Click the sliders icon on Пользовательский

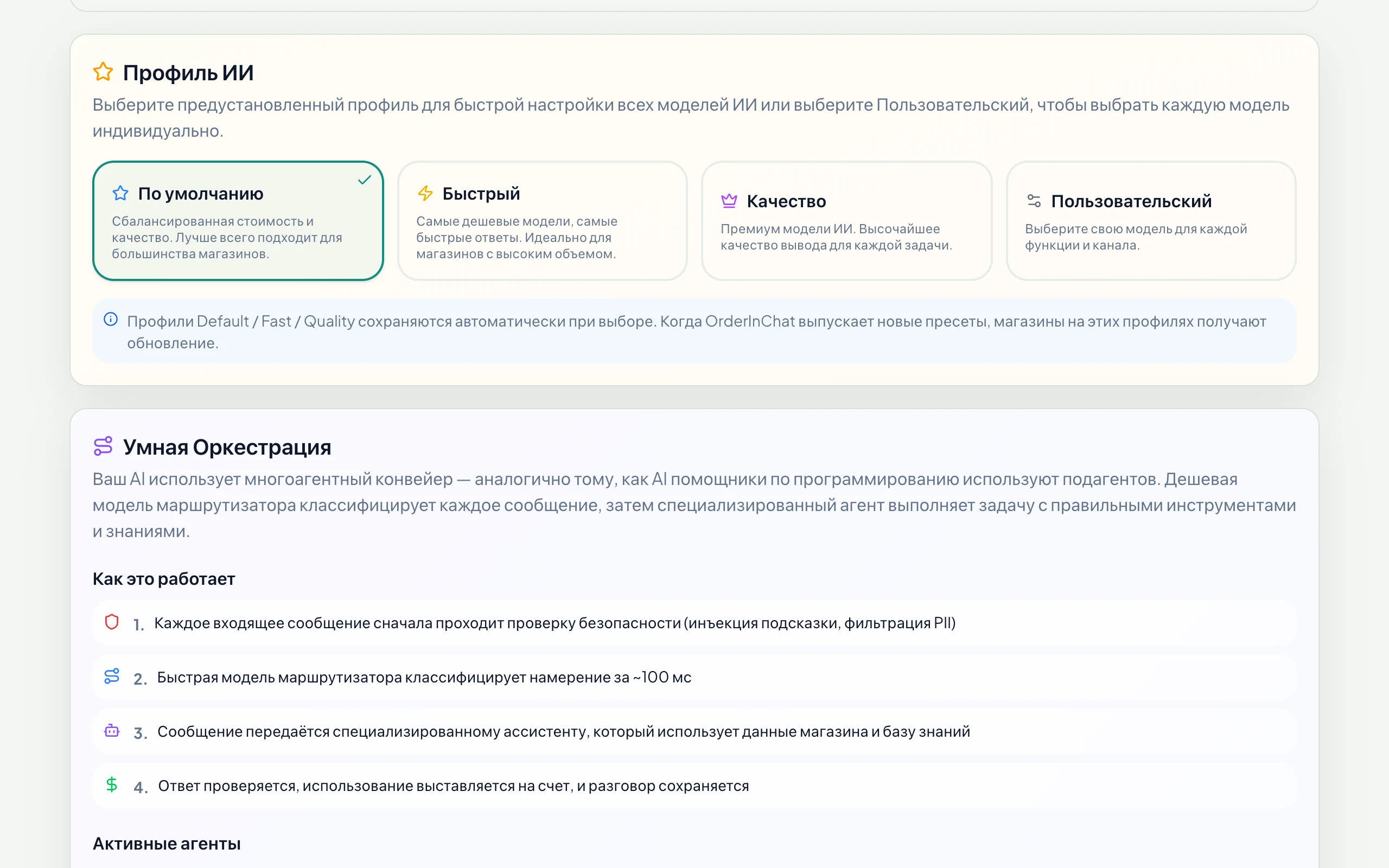click(x=1034, y=200)
